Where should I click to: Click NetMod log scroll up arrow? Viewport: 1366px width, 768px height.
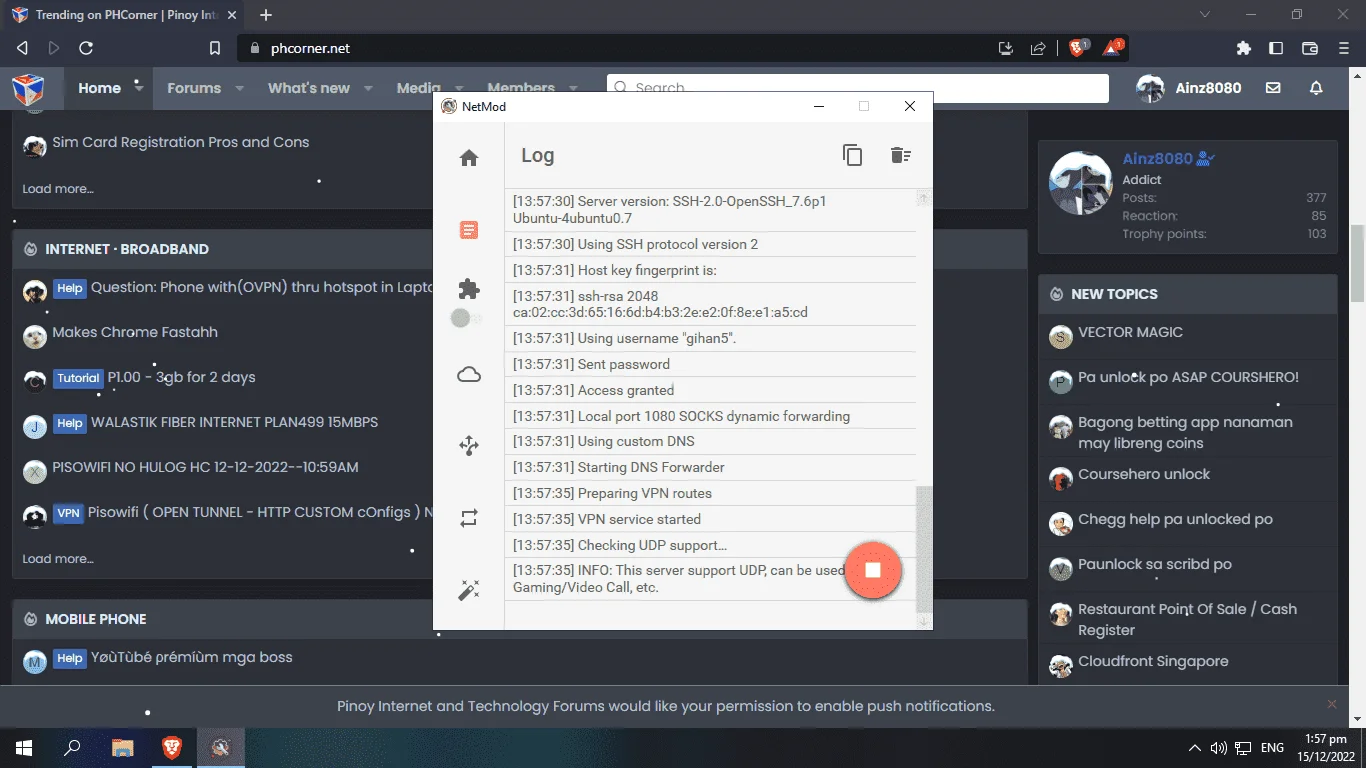tap(924, 198)
